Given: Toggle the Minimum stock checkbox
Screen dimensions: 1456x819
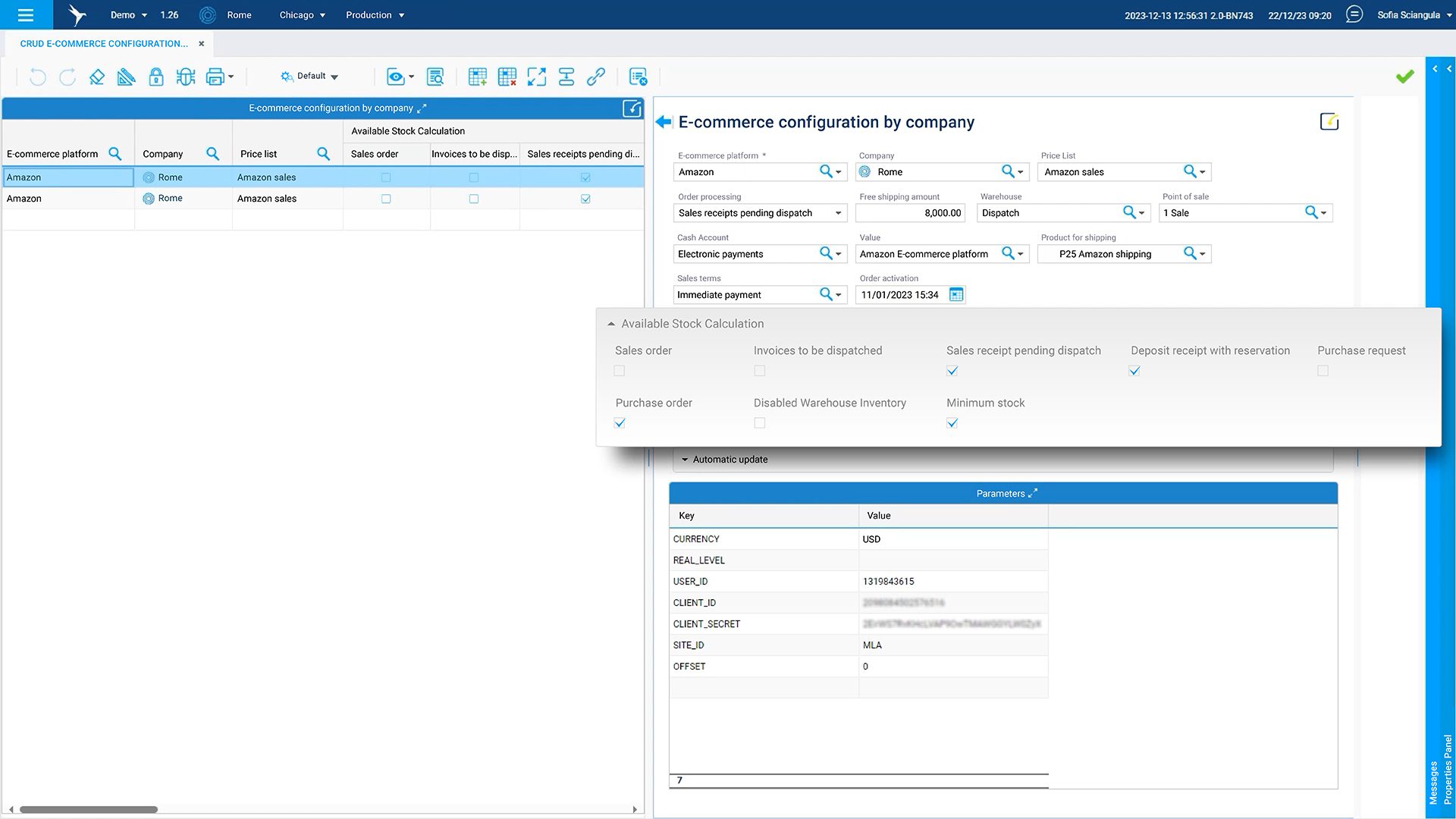Looking at the screenshot, I should tap(952, 423).
